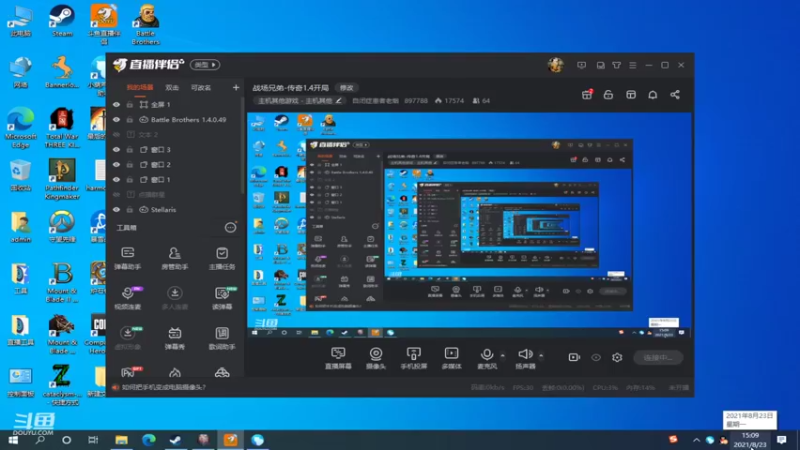This screenshot has width=800, height=450.
Task: Switch to the 可改名 scene tab
Action: (x=201, y=88)
